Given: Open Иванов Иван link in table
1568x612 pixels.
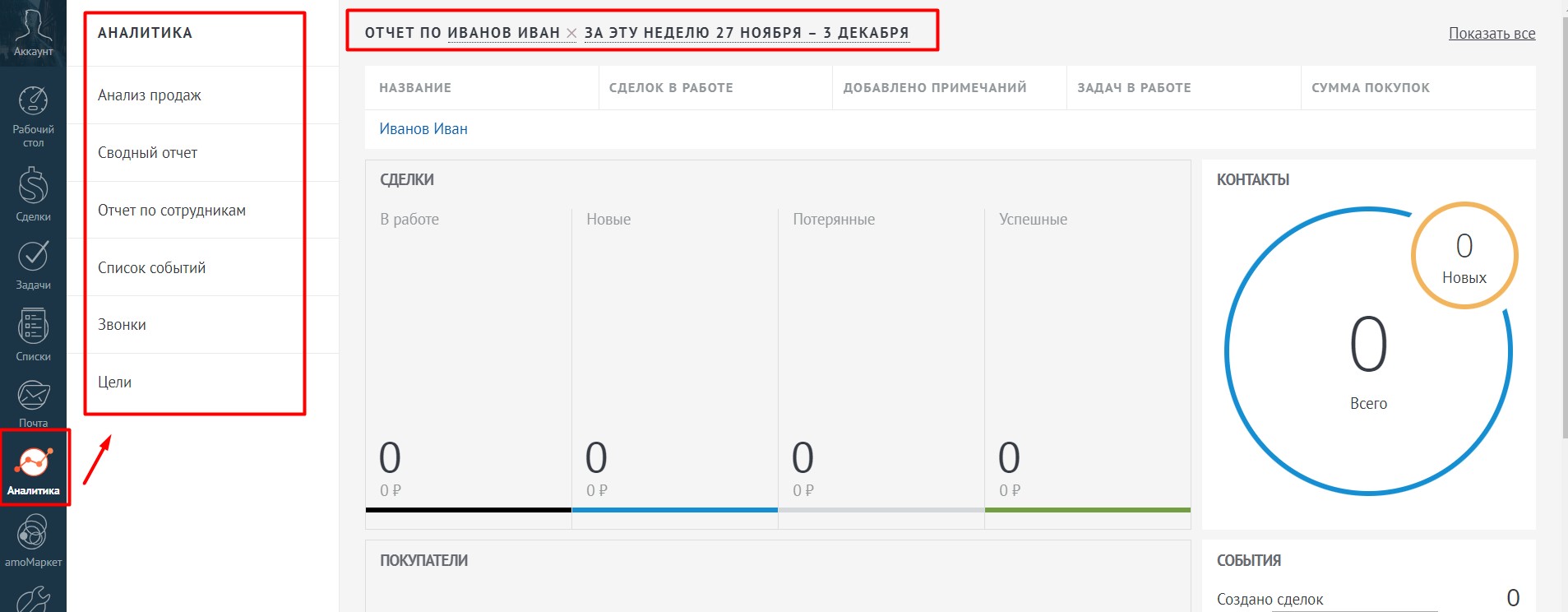Looking at the screenshot, I should [x=423, y=129].
